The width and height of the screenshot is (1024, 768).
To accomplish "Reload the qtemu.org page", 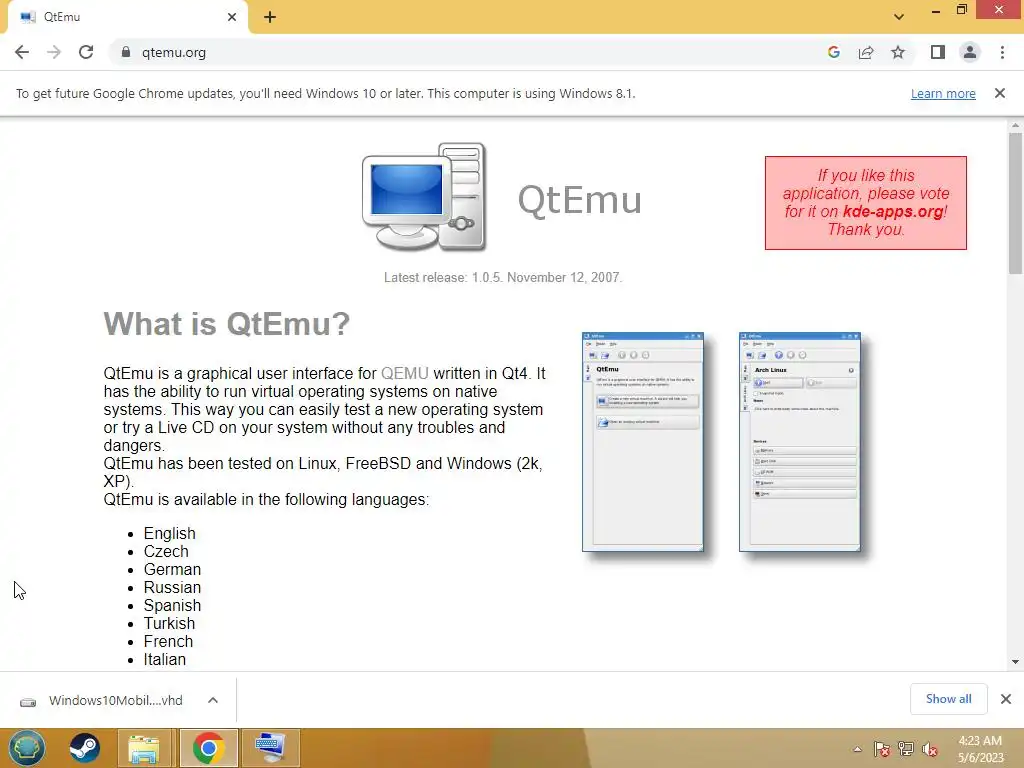I will coord(86,52).
